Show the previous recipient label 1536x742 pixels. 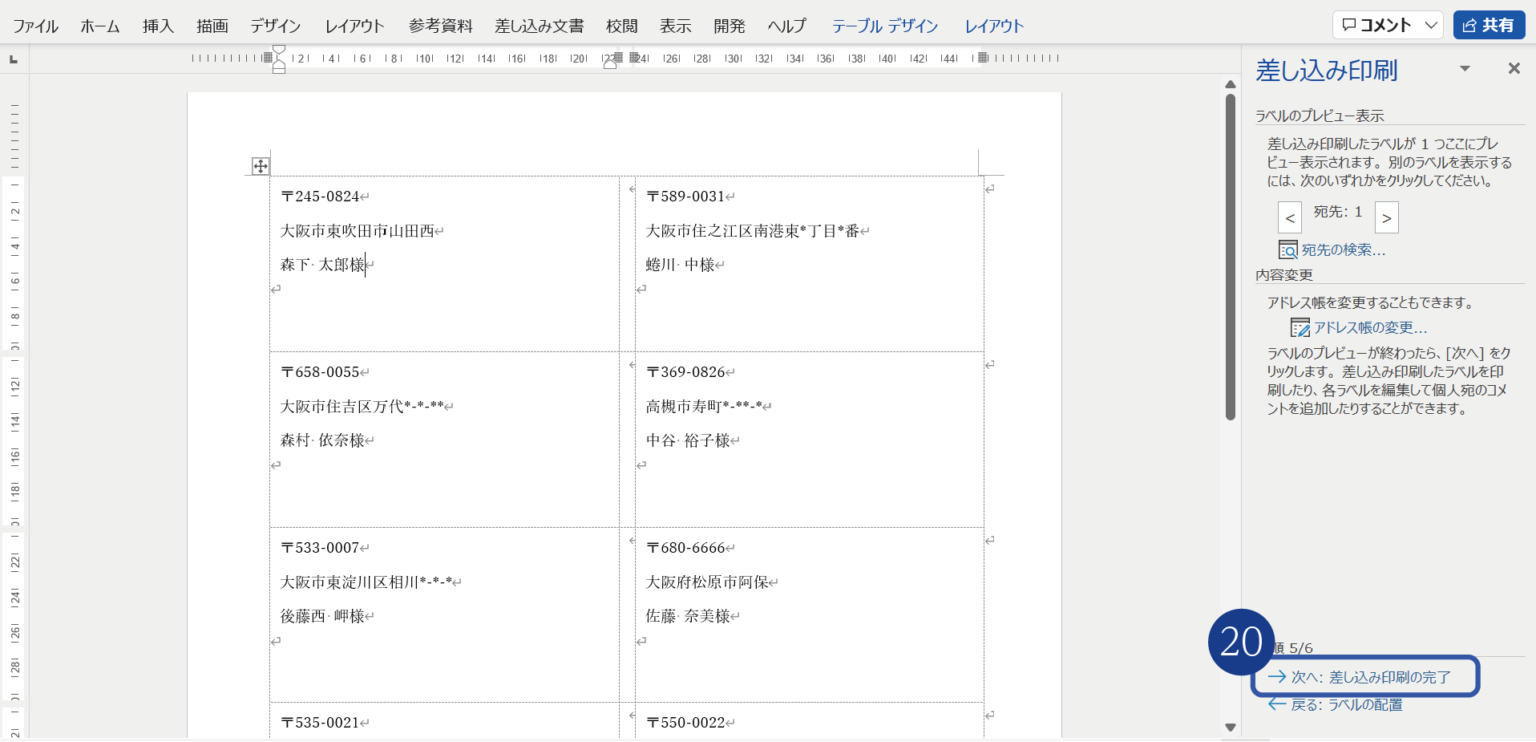point(1290,217)
